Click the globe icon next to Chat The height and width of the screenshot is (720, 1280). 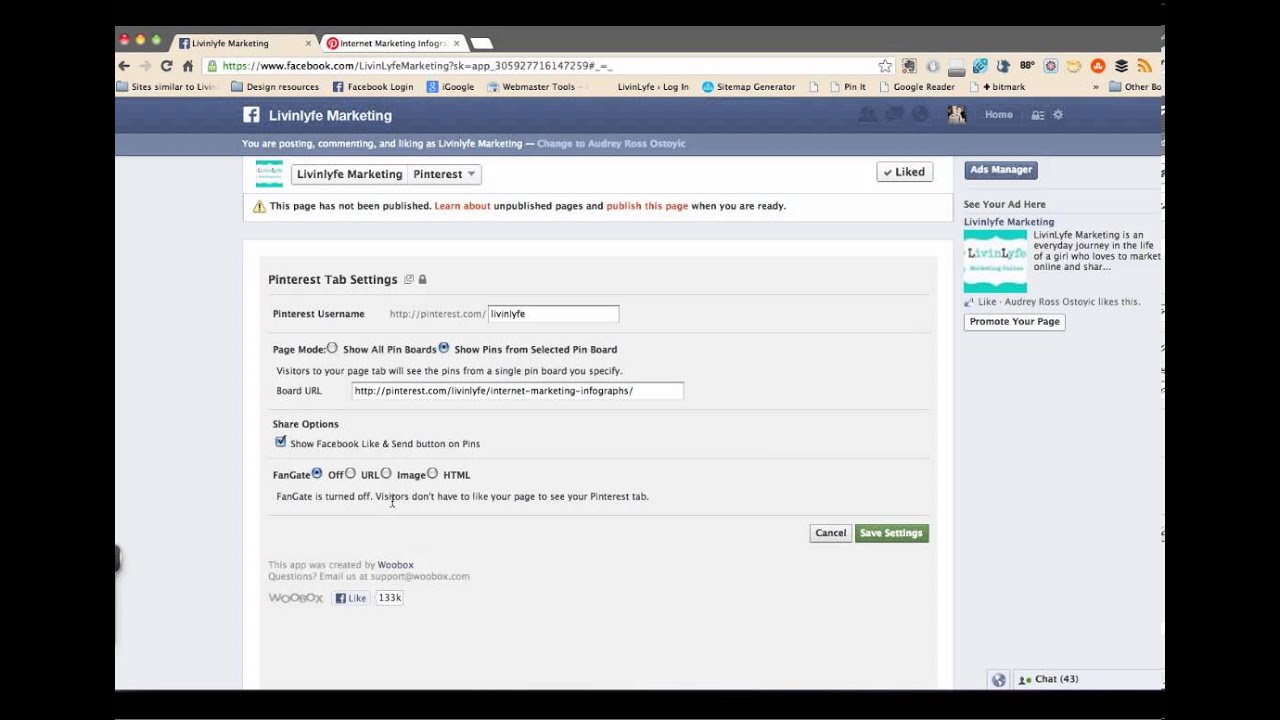(998, 680)
